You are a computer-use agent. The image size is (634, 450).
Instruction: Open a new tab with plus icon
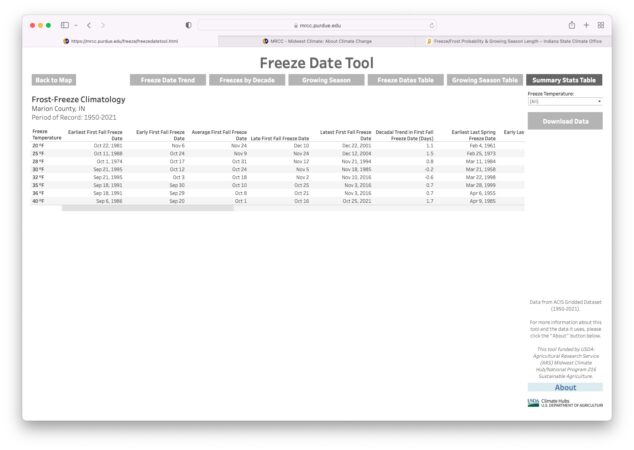pos(586,24)
